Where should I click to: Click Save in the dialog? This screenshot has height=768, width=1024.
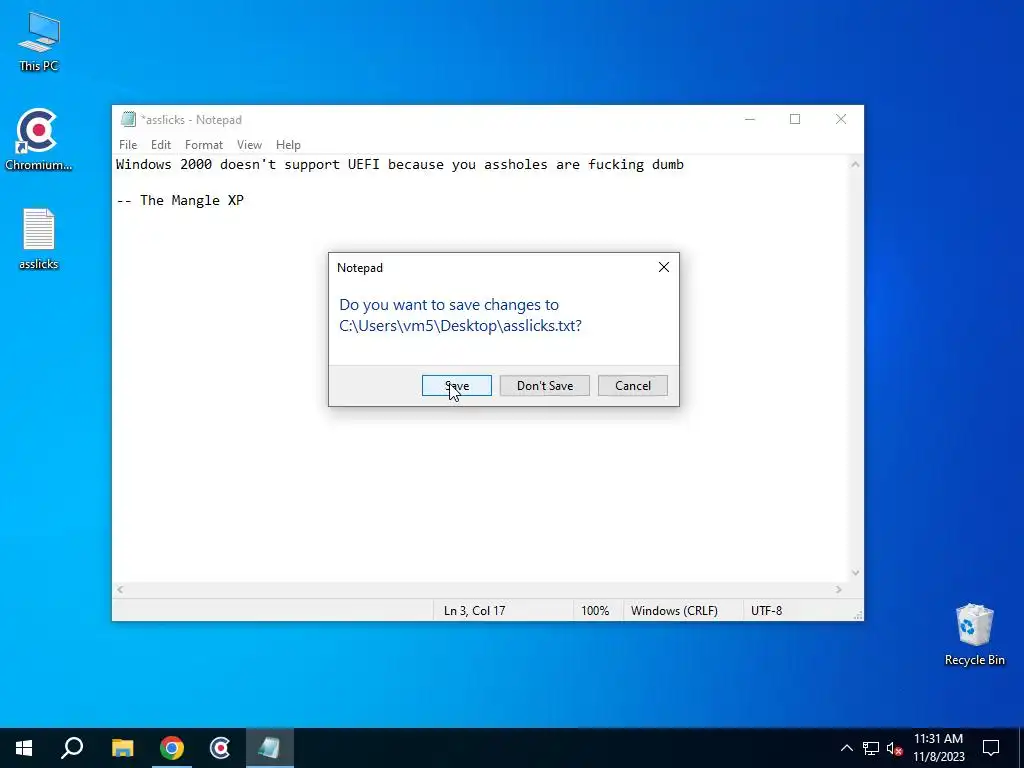[x=456, y=385]
